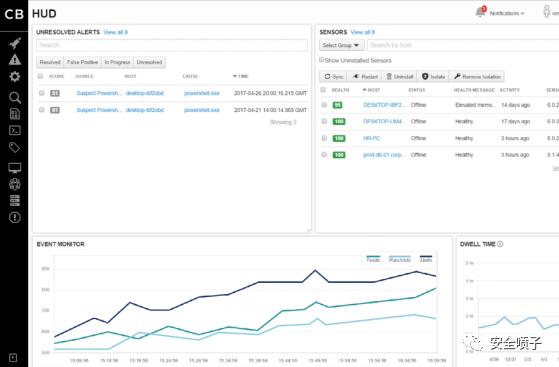Focus the Search by host field
Image resolution: width=559 pixels, height=367 pixels.
463,45
